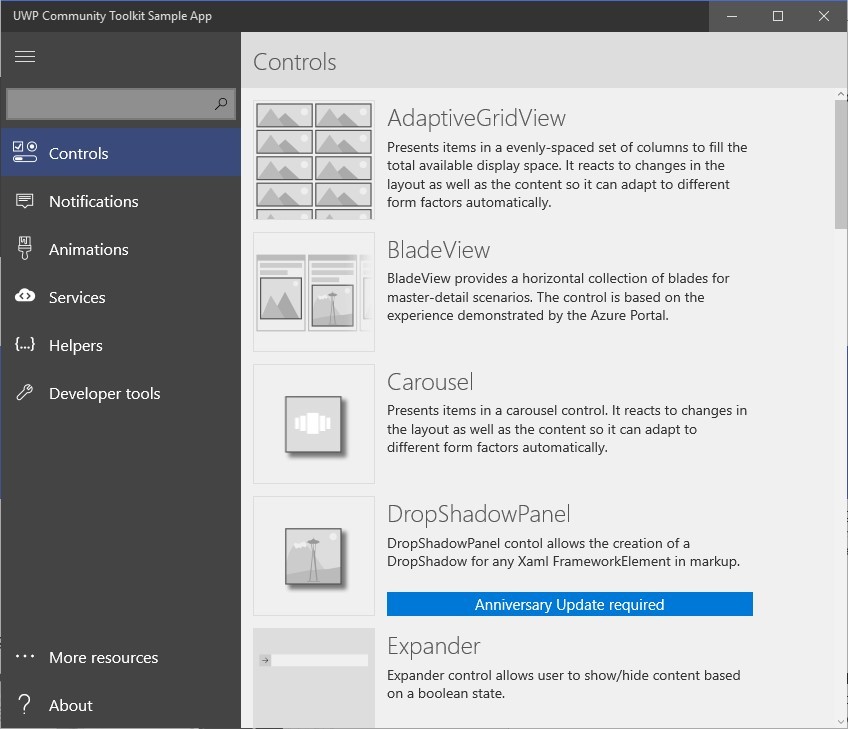
Task: Focus the sidebar search box
Action: tap(121, 104)
